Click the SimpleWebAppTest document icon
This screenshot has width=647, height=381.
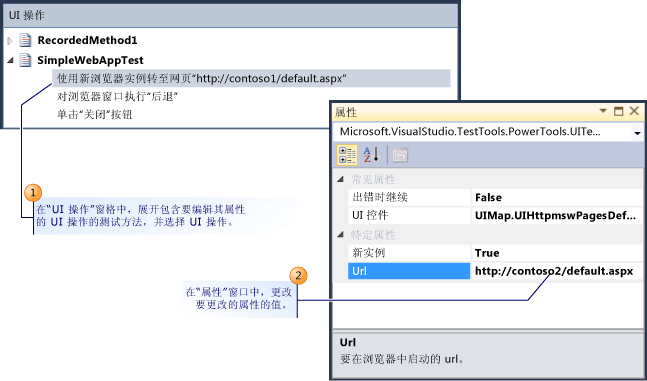[26, 60]
